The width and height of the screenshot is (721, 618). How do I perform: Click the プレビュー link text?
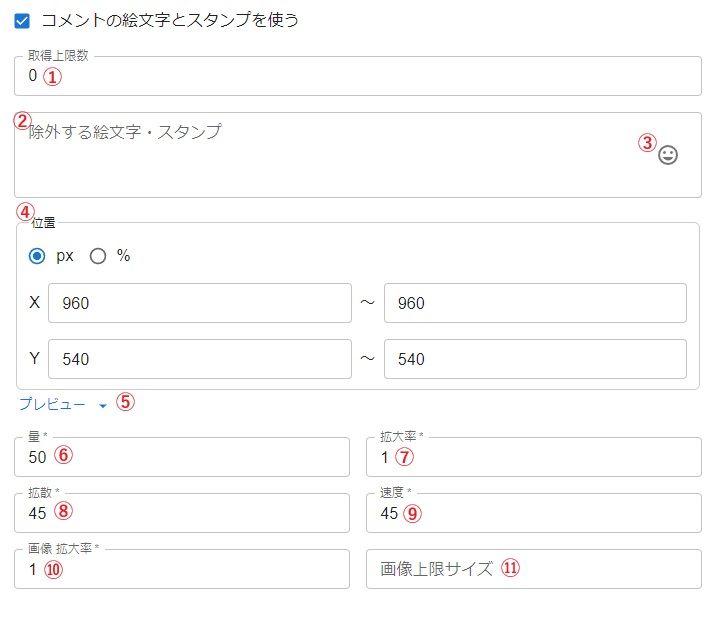52,404
